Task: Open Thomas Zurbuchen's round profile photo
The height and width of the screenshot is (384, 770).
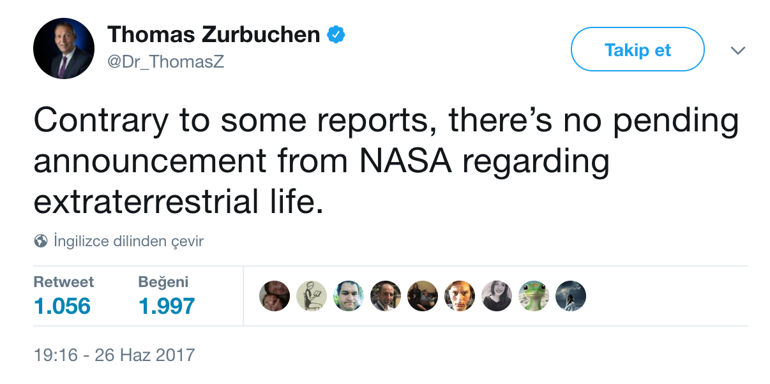Action: (x=64, y=48)
